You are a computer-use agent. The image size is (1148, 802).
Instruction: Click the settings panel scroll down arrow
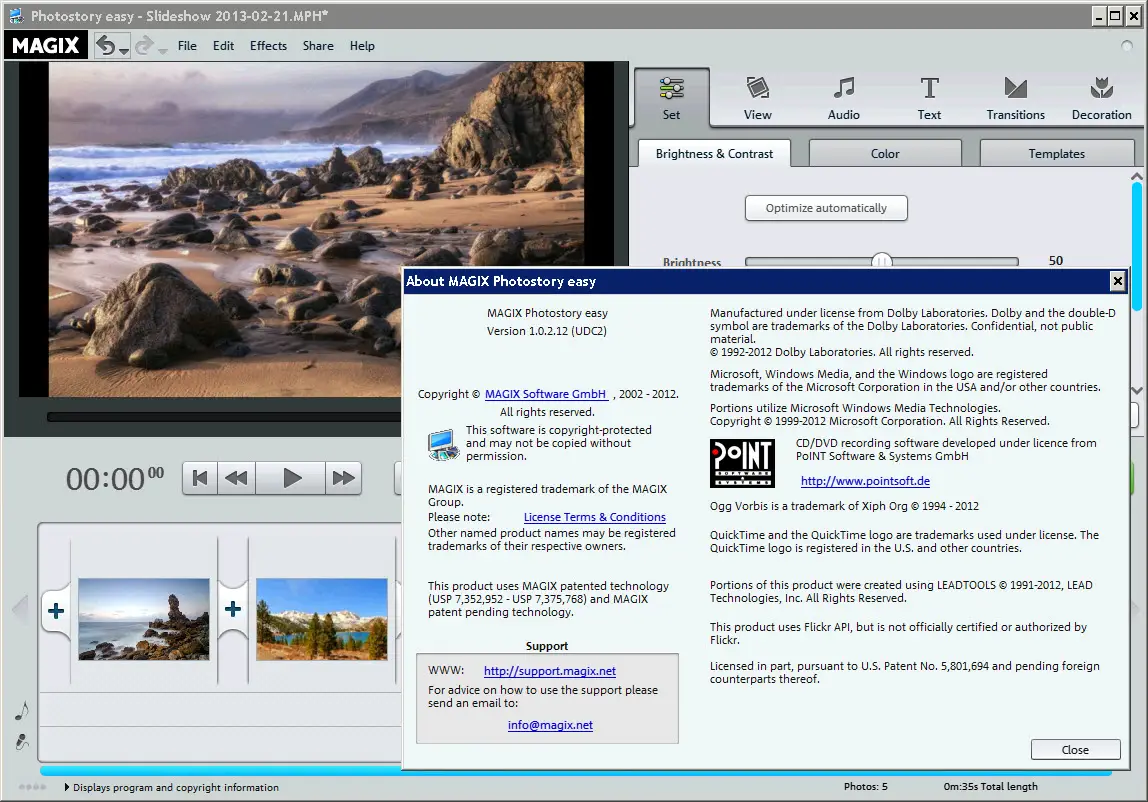pos(1136,390)
